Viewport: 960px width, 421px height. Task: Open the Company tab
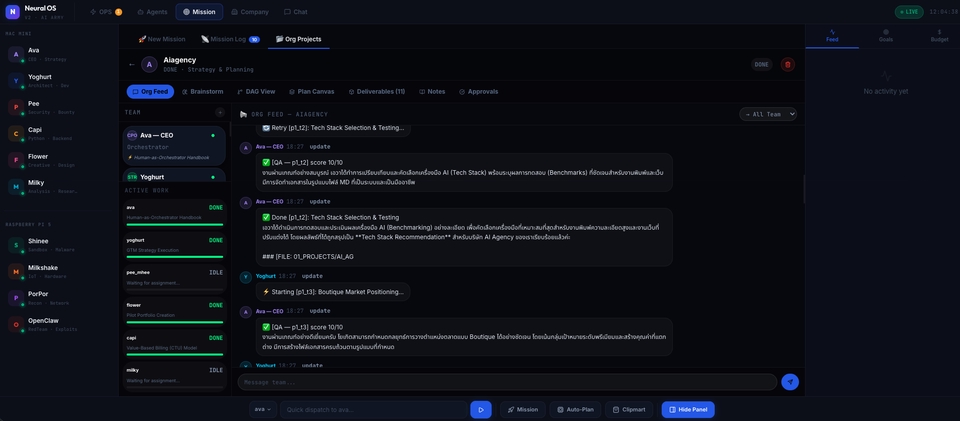(250, 12)
